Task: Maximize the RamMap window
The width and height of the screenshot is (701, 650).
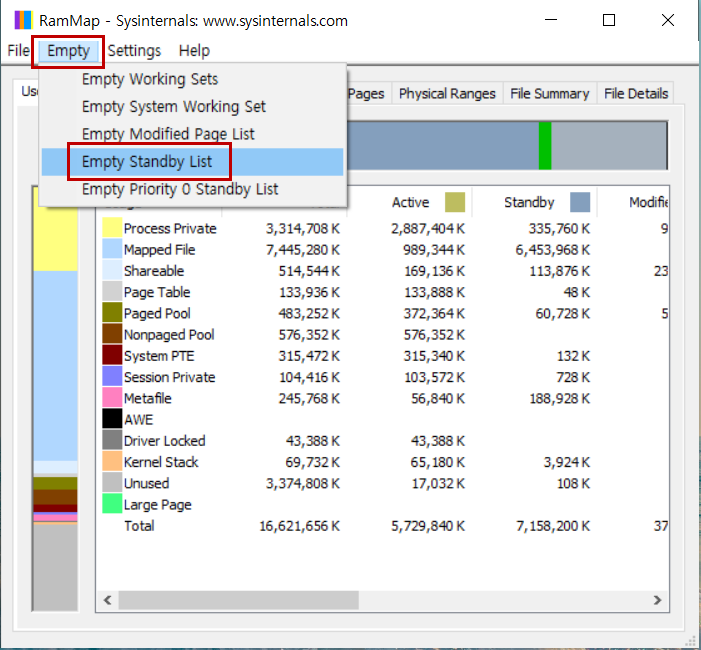Action: pos(609,20)
